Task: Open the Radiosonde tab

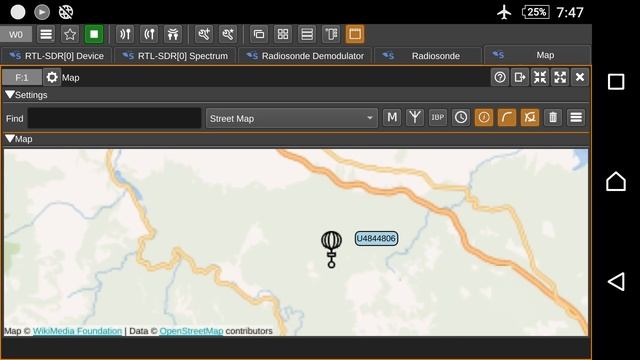Action: point(428,56)
